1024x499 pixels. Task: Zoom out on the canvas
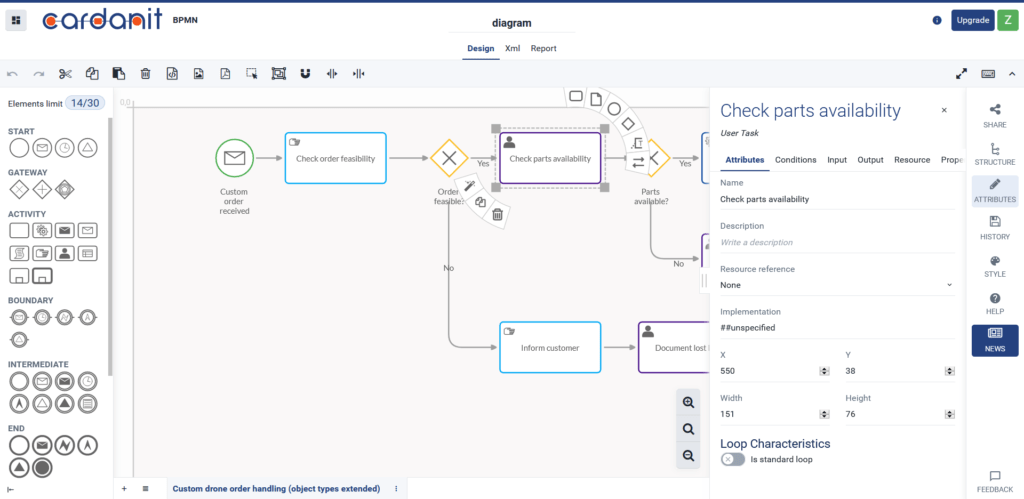(688, 455)
